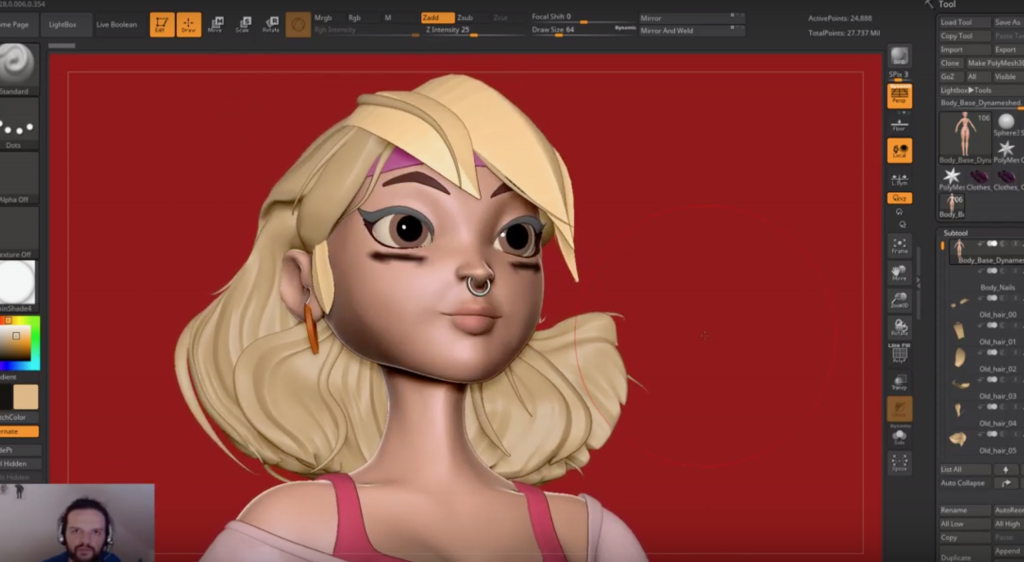
Task: Click the sculptris/material sphere icon beside Mrgb
Action: point(298,25)
